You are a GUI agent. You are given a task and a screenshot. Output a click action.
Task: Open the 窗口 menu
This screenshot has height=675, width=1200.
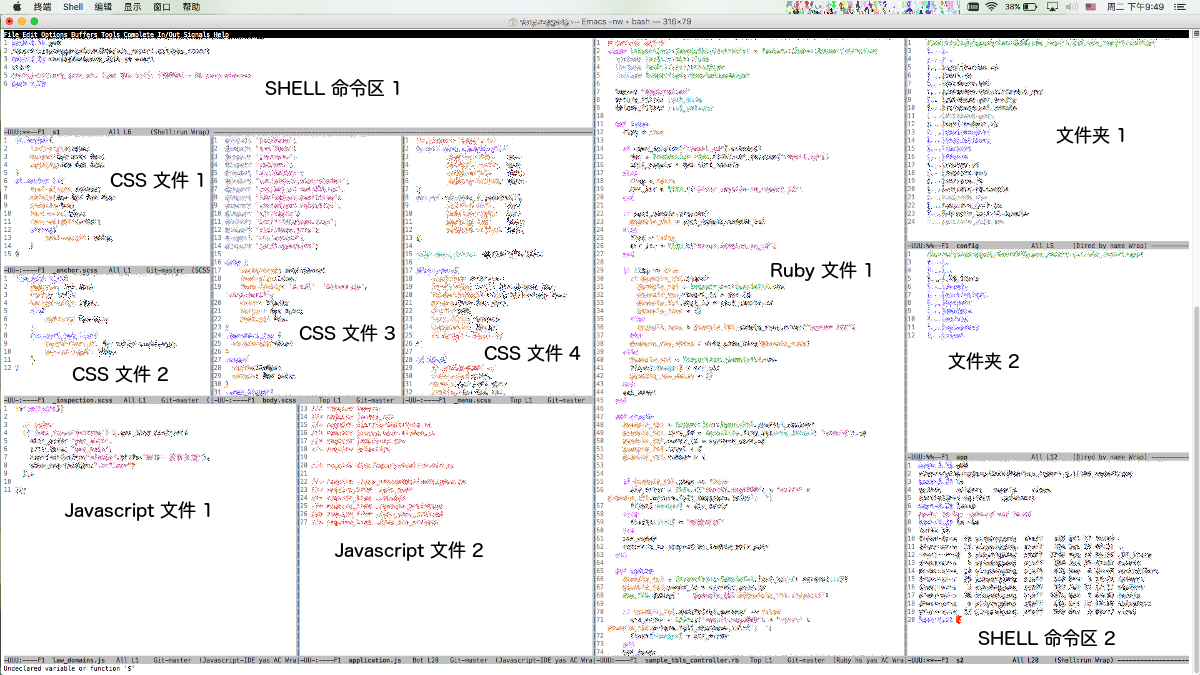tap(162, 6)
